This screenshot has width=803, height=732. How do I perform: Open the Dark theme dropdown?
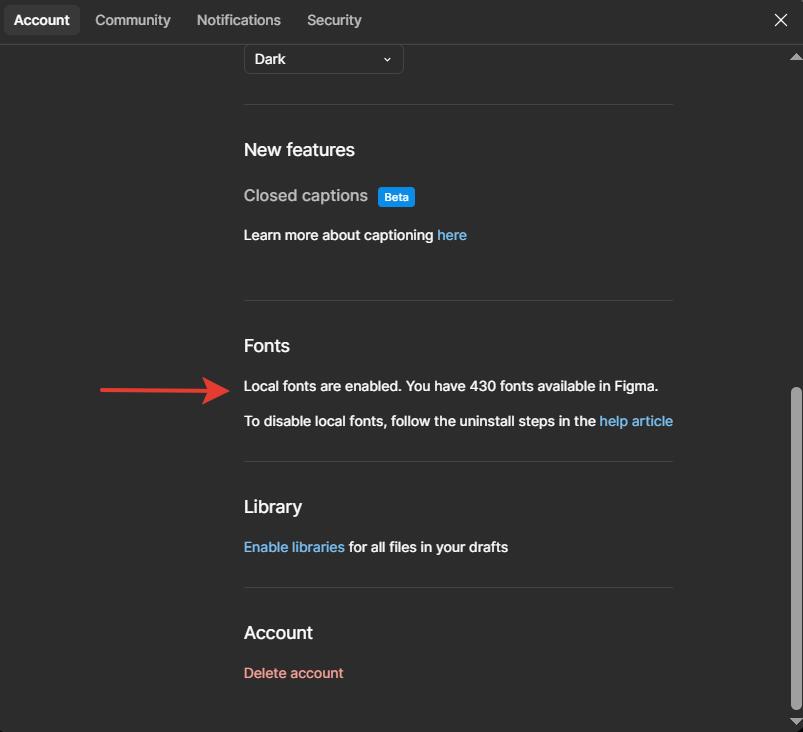323,59
